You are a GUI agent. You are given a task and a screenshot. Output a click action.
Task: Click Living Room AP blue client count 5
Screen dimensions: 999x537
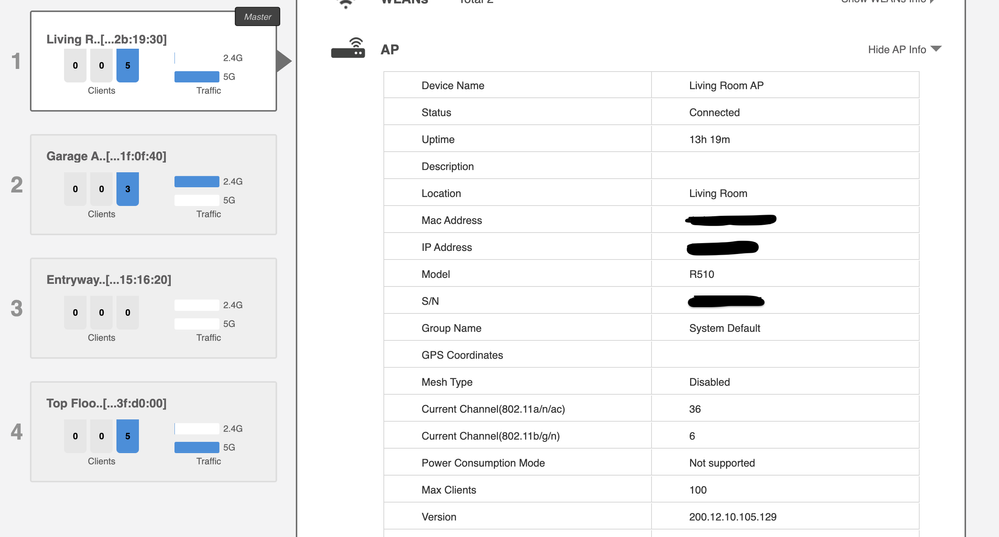tap(127, 66)
